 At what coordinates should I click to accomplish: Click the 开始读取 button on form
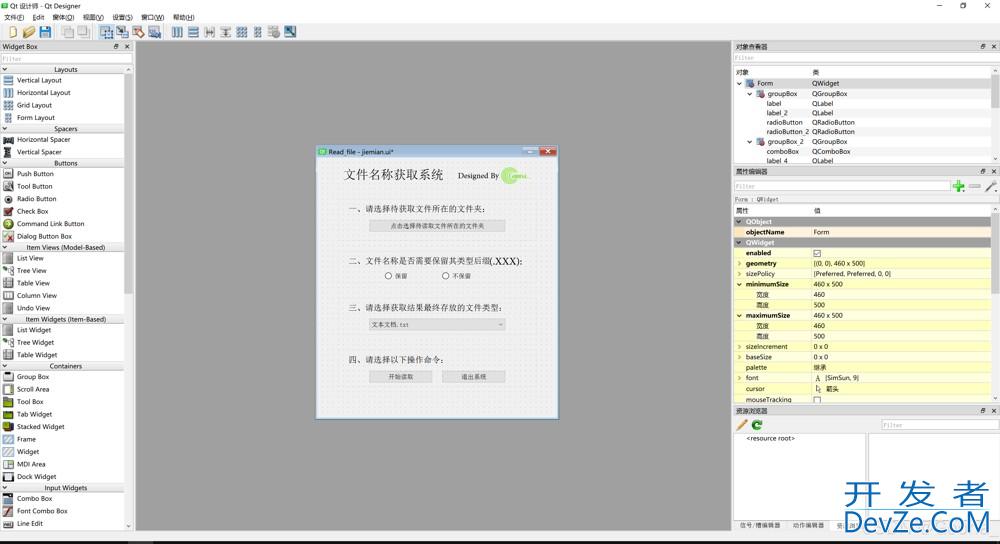[x=401, y=377]
